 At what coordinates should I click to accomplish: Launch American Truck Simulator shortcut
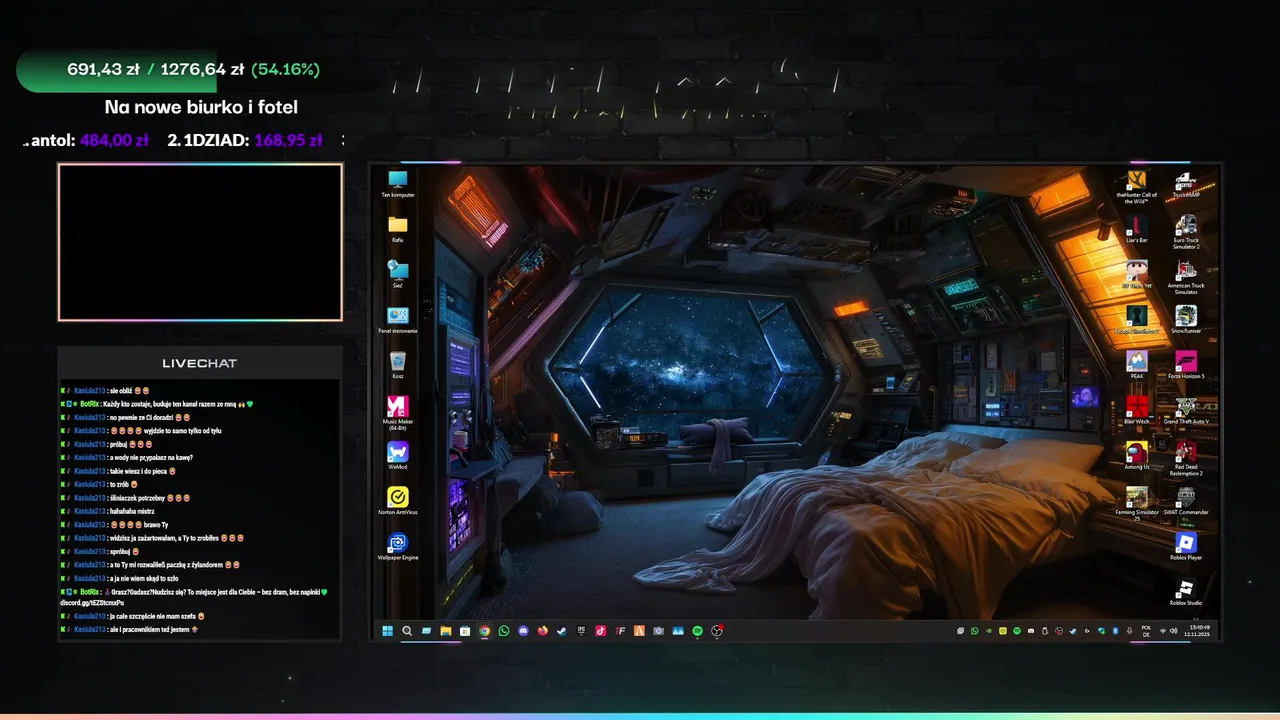[1186, 277]
